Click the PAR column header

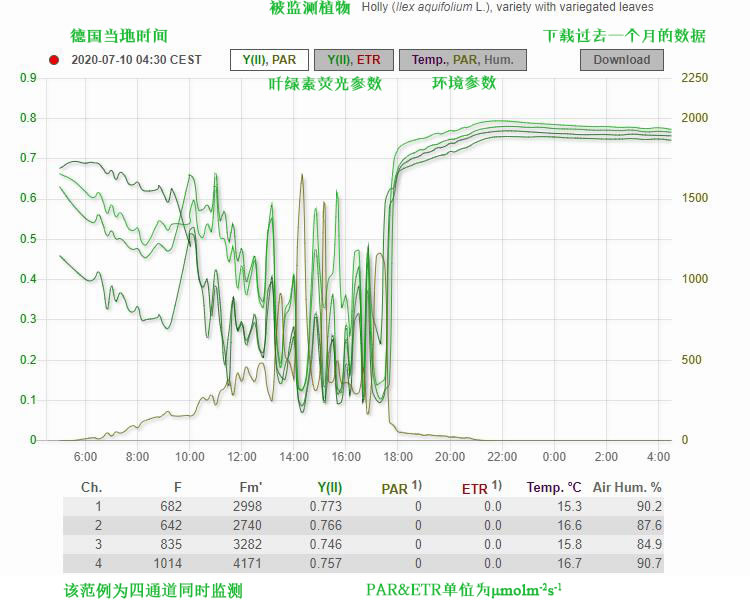(401, 488)
